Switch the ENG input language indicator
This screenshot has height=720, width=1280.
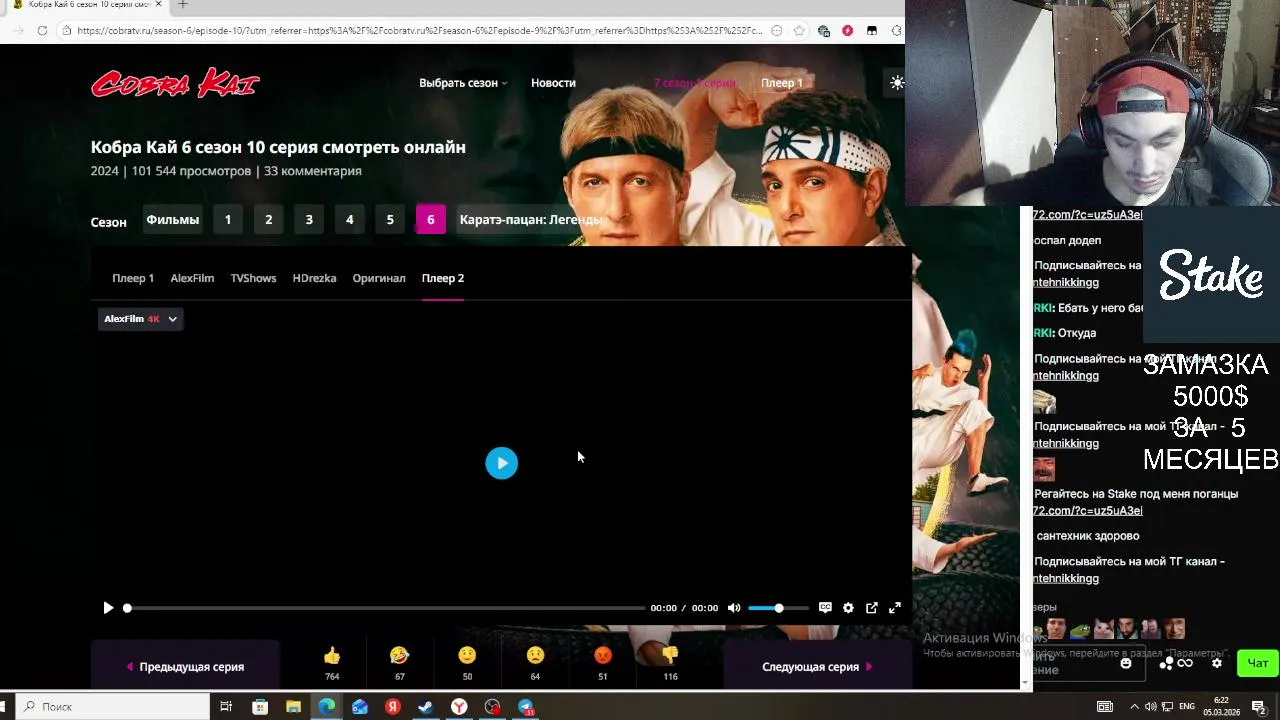(1187, 707)
